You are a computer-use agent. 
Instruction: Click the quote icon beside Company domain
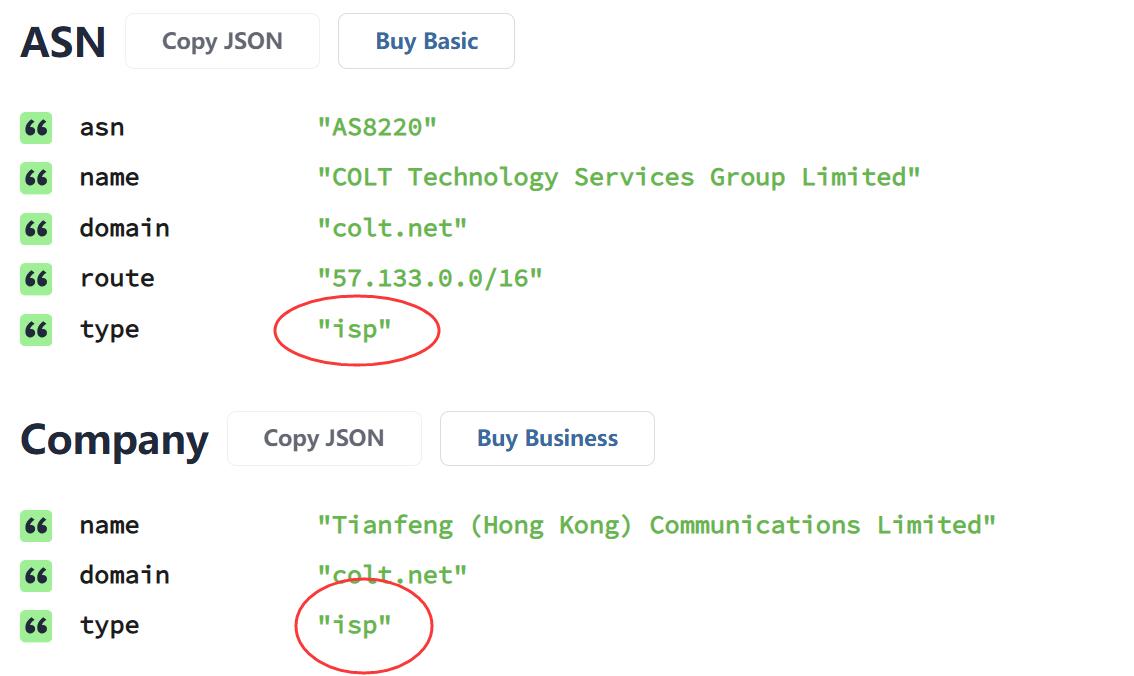[36, 576]
